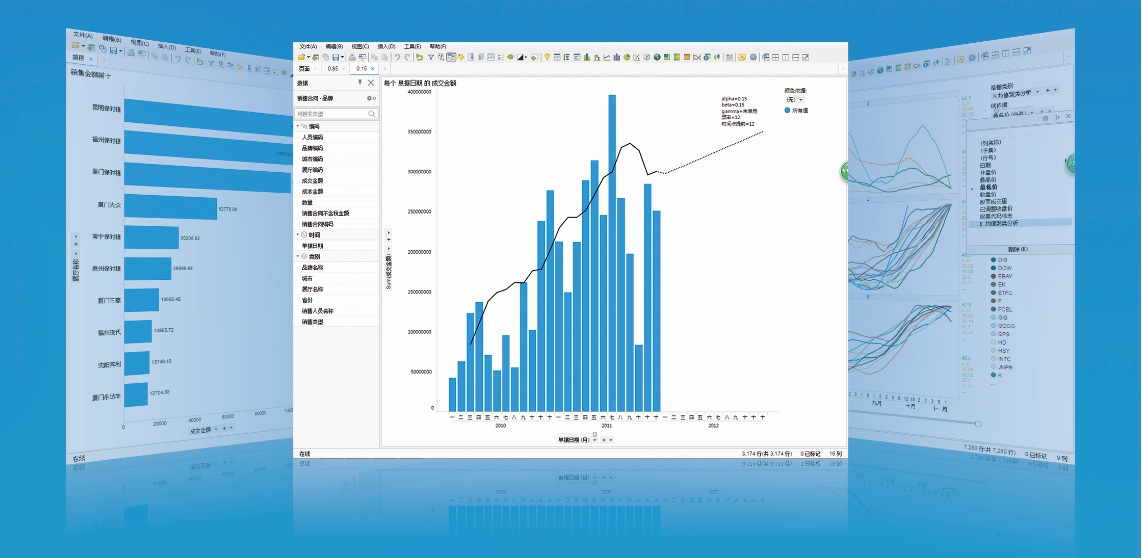Click the 厦门大众 bar in the left window
This screenshot has height=558, width=1142.
171,206
